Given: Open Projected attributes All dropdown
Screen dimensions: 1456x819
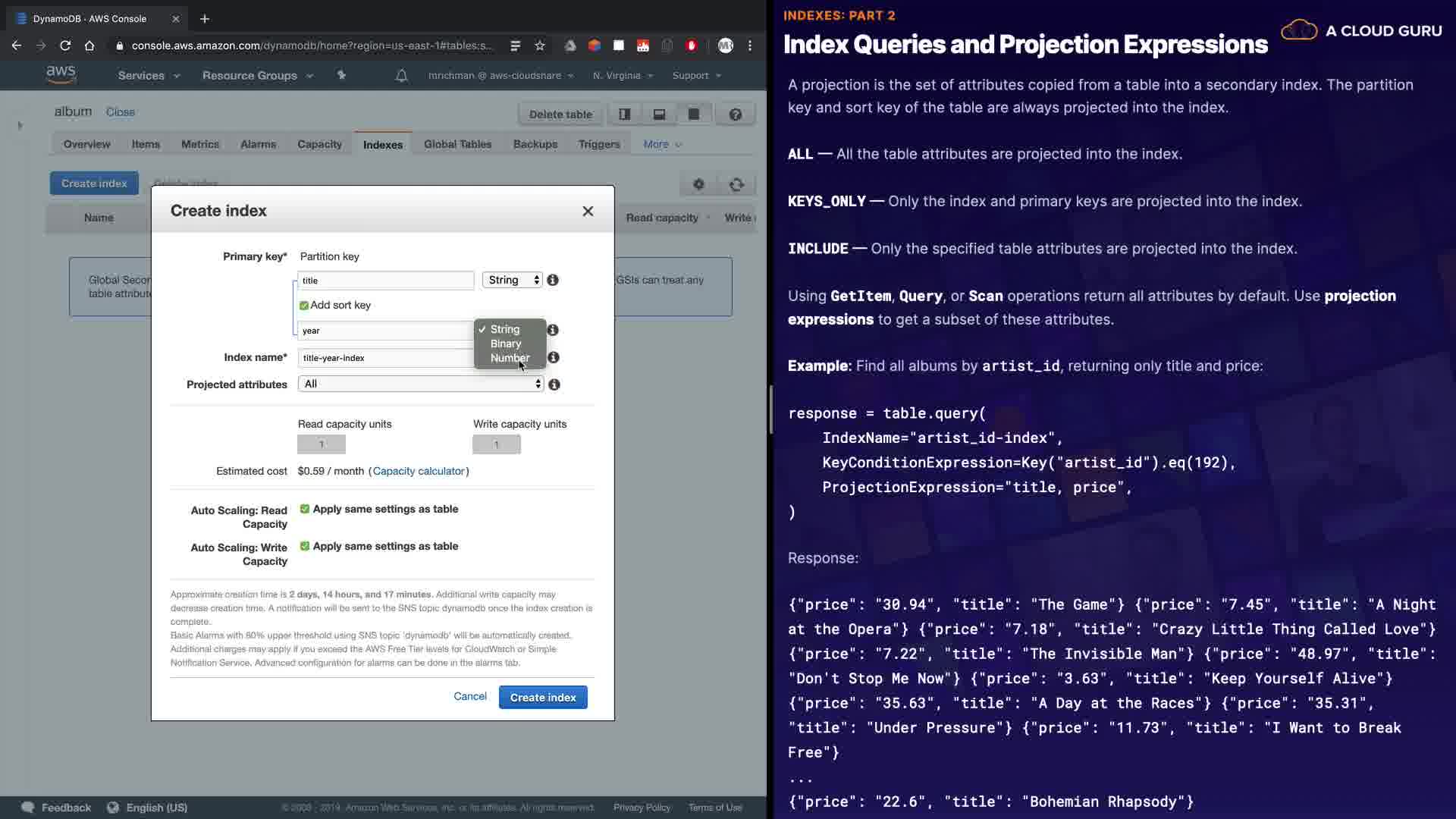Looking at the screenshot, I should [x=421, y=384].
